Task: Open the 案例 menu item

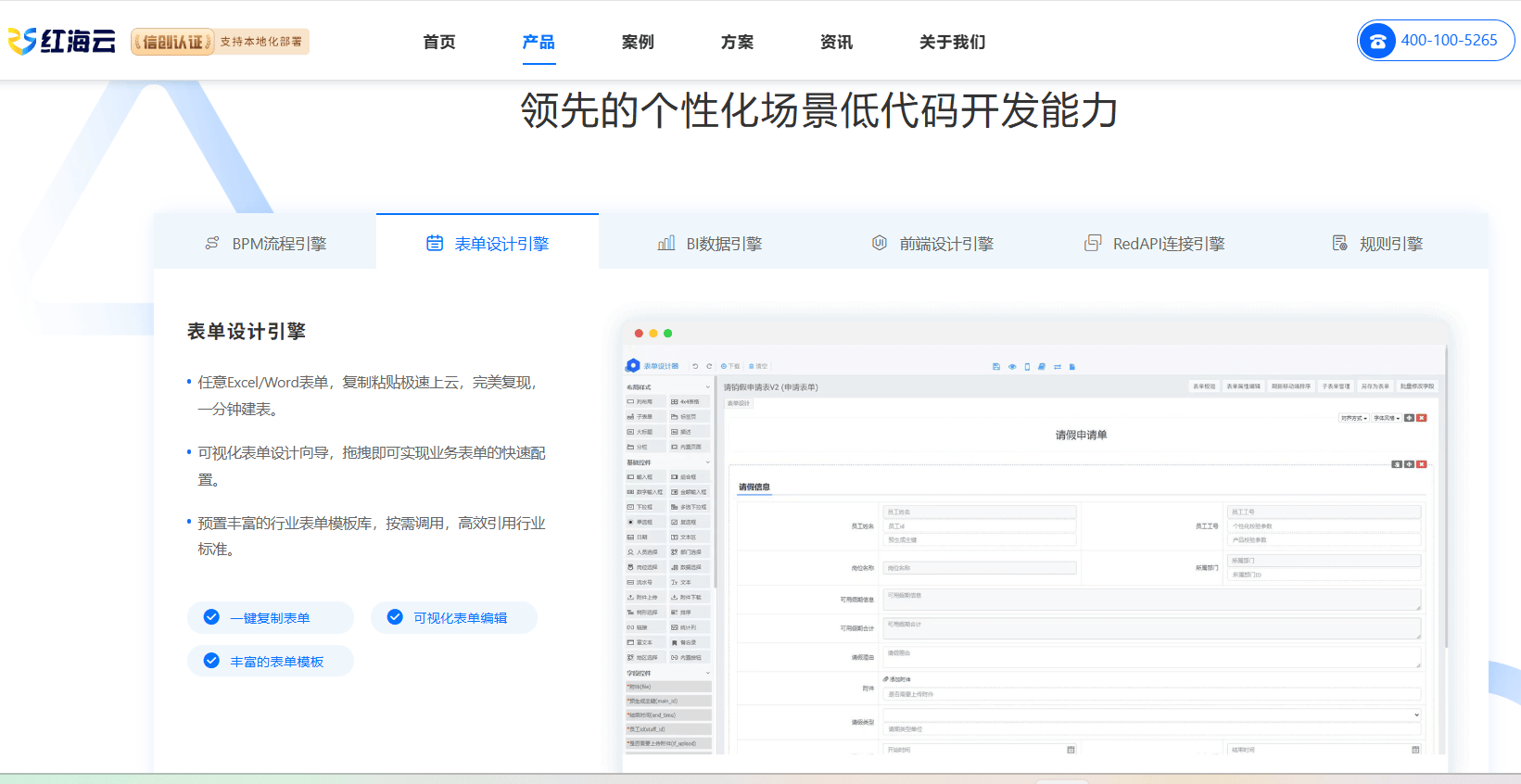Action: 638,42
